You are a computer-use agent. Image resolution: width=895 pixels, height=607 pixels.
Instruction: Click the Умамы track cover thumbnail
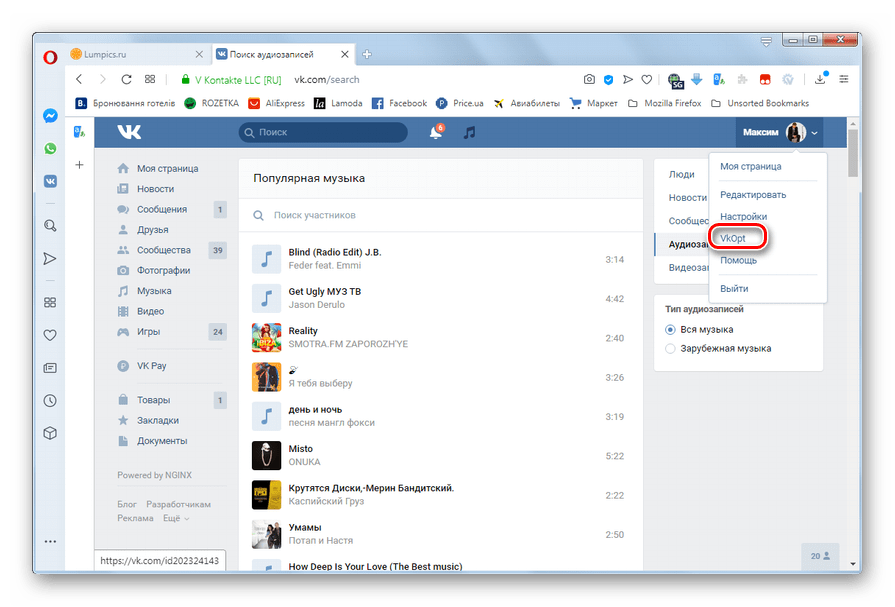click(267, 534)
